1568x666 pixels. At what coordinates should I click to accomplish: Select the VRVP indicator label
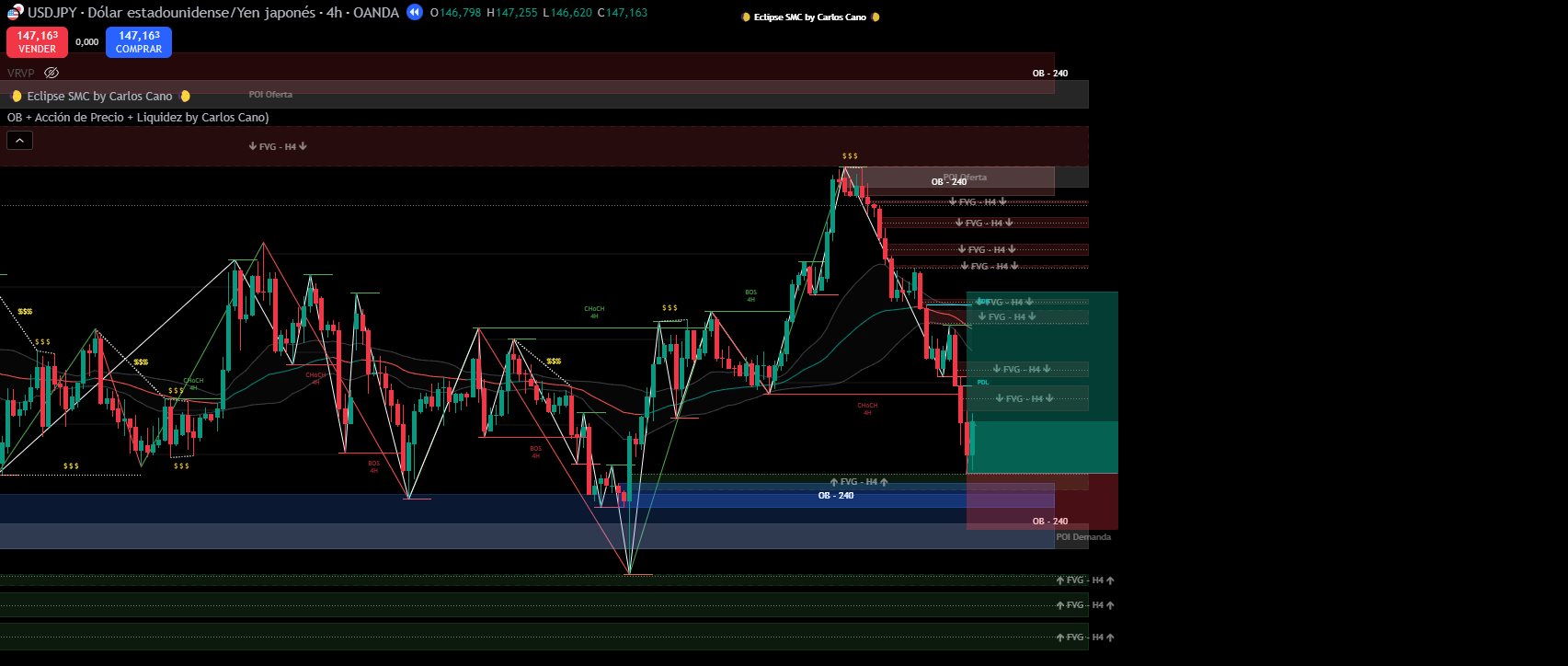pyautogui.click(x=20, y=73)
